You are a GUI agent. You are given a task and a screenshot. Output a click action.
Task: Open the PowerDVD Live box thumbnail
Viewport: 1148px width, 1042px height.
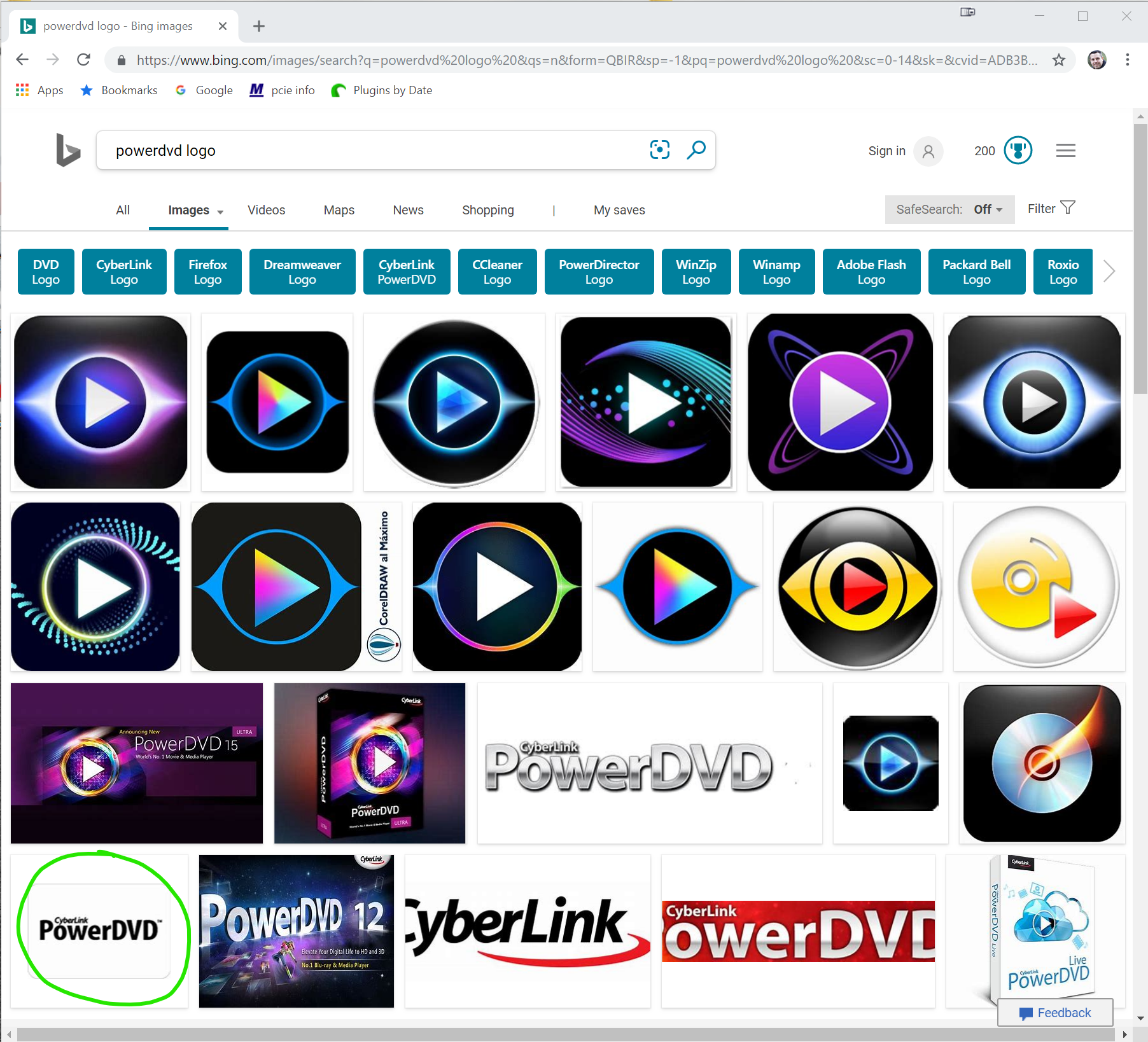coord(1035,931)
